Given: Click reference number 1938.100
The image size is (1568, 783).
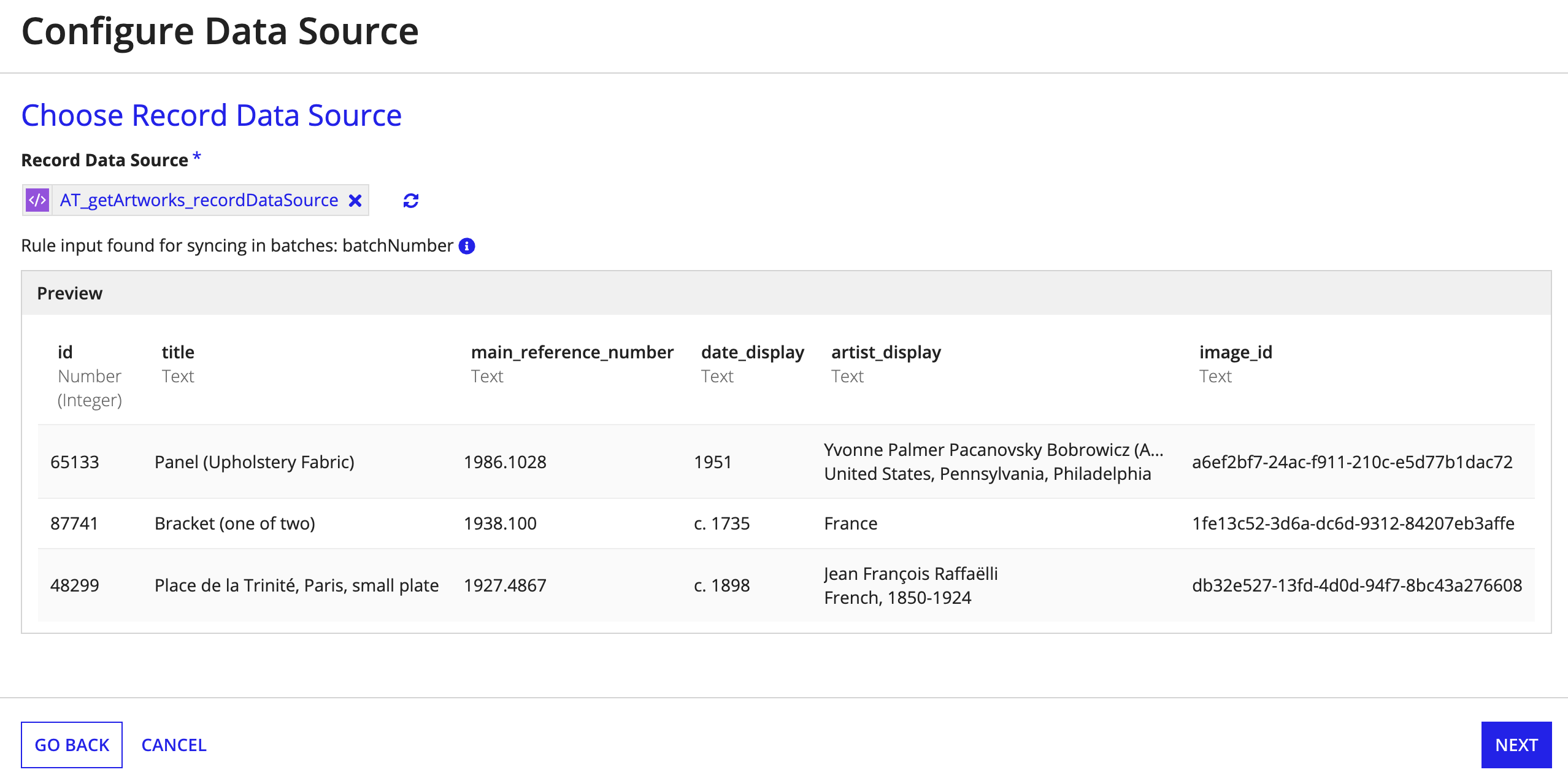Looking at the screenshot, I should coord(500,523).
